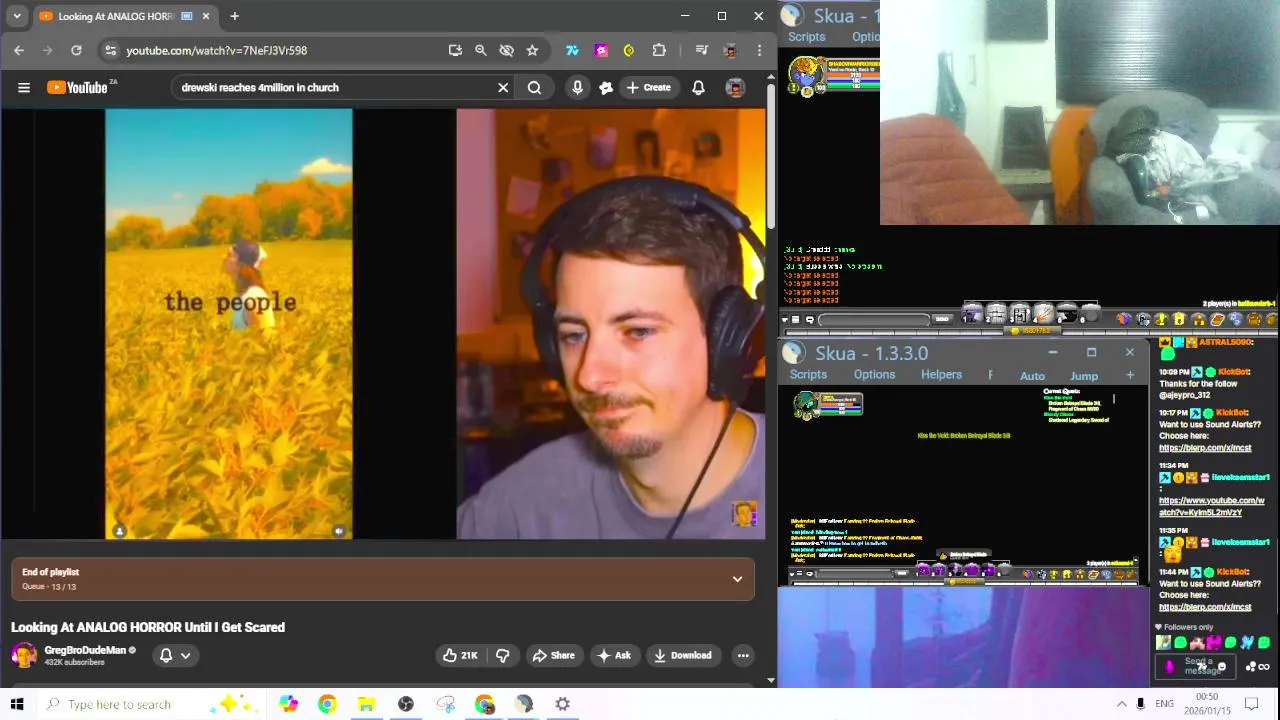The image size is (1280, 720).
Task: Open the YouTube hamburger guide menu
Action: coord(24,88)
